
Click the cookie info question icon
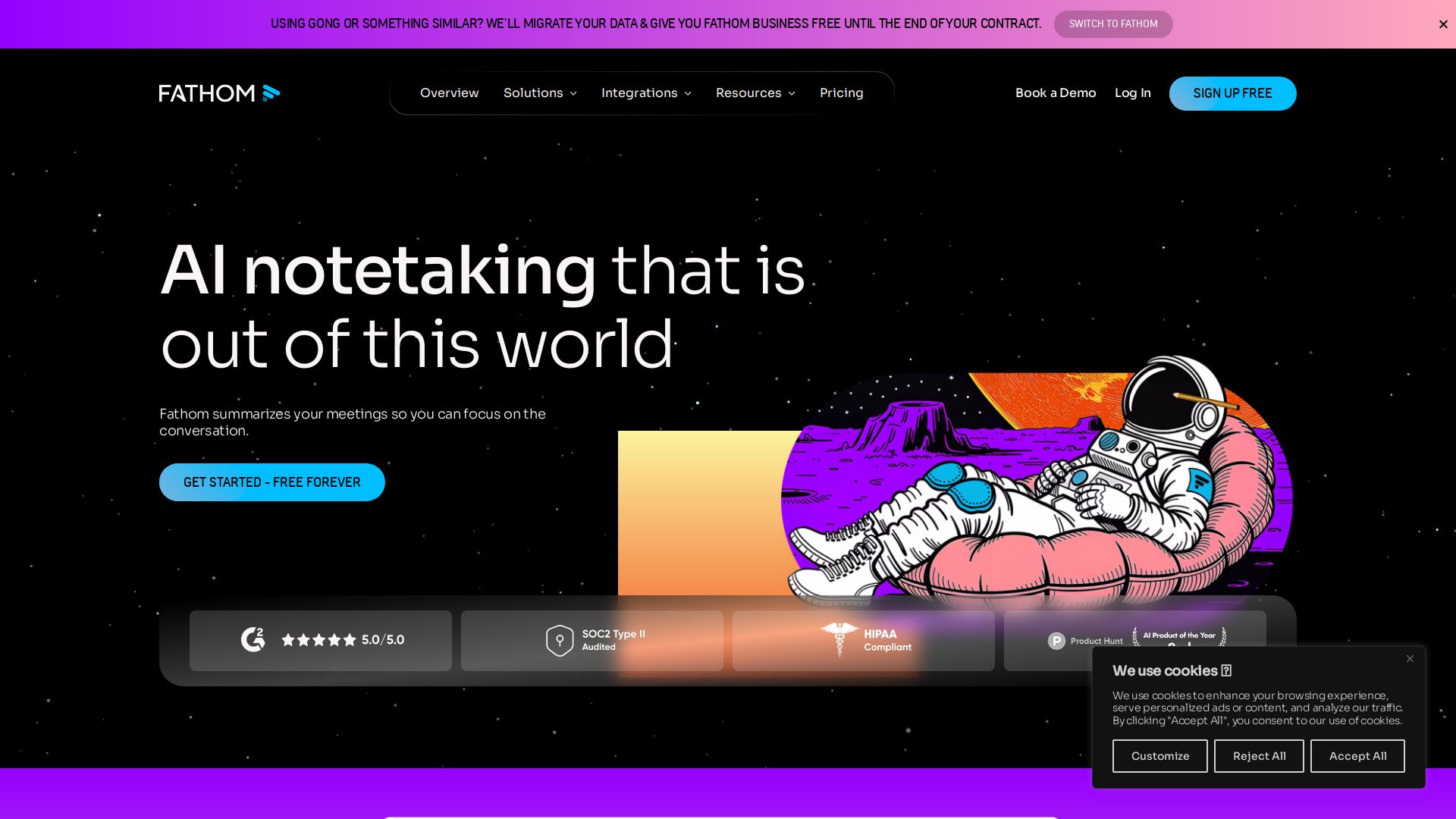coord(1226,671)
